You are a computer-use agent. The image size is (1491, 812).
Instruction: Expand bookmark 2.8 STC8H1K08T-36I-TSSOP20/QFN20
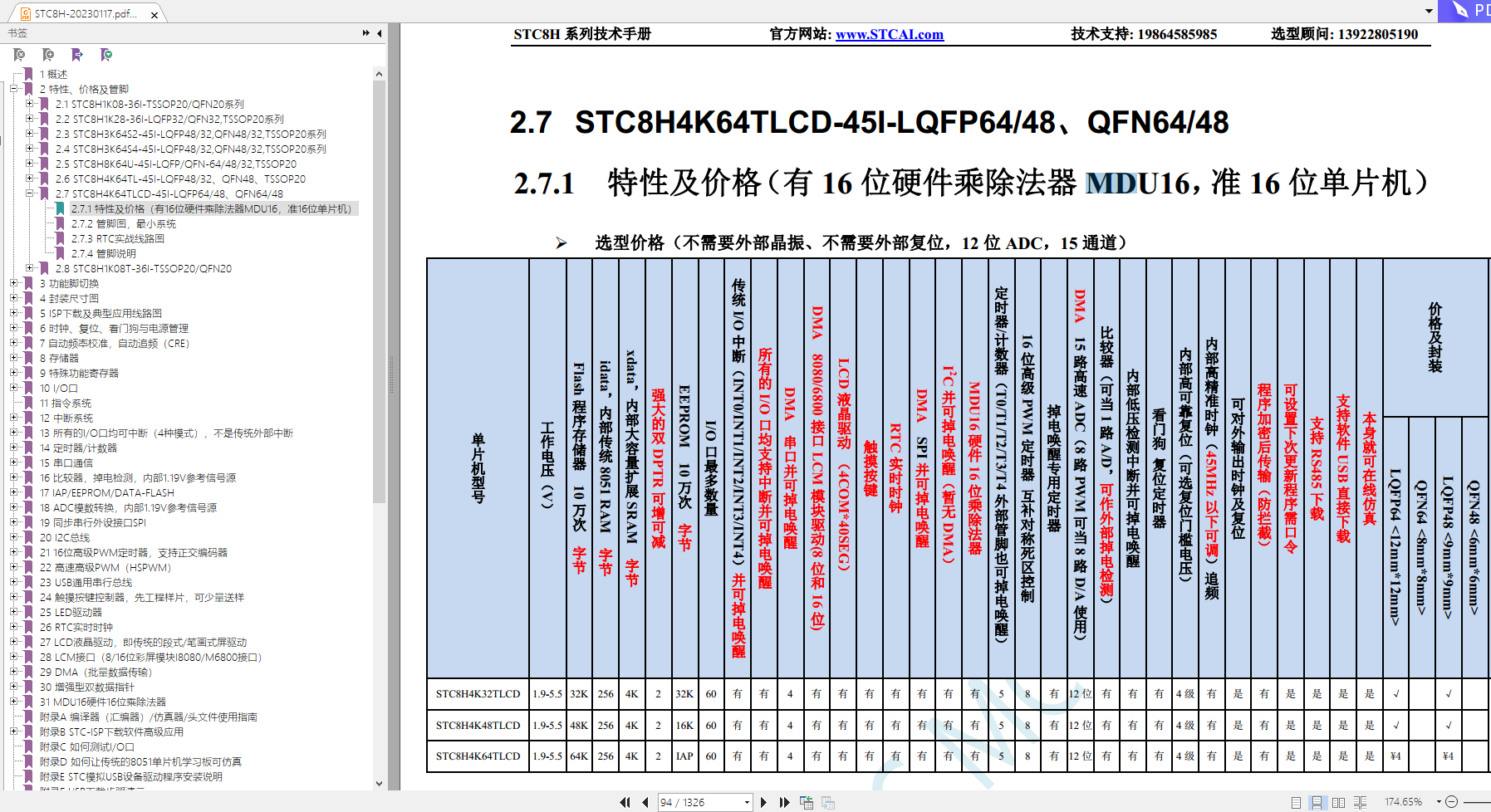pos(30,268)
